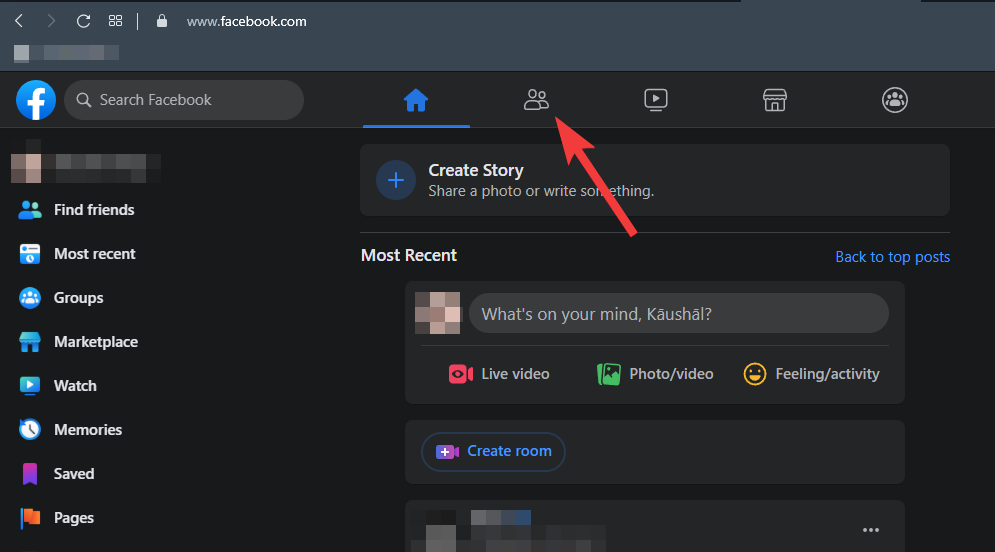The image size is (995, 552).
Task: Open the post options three-dot menu
Action: coord(871,530)
